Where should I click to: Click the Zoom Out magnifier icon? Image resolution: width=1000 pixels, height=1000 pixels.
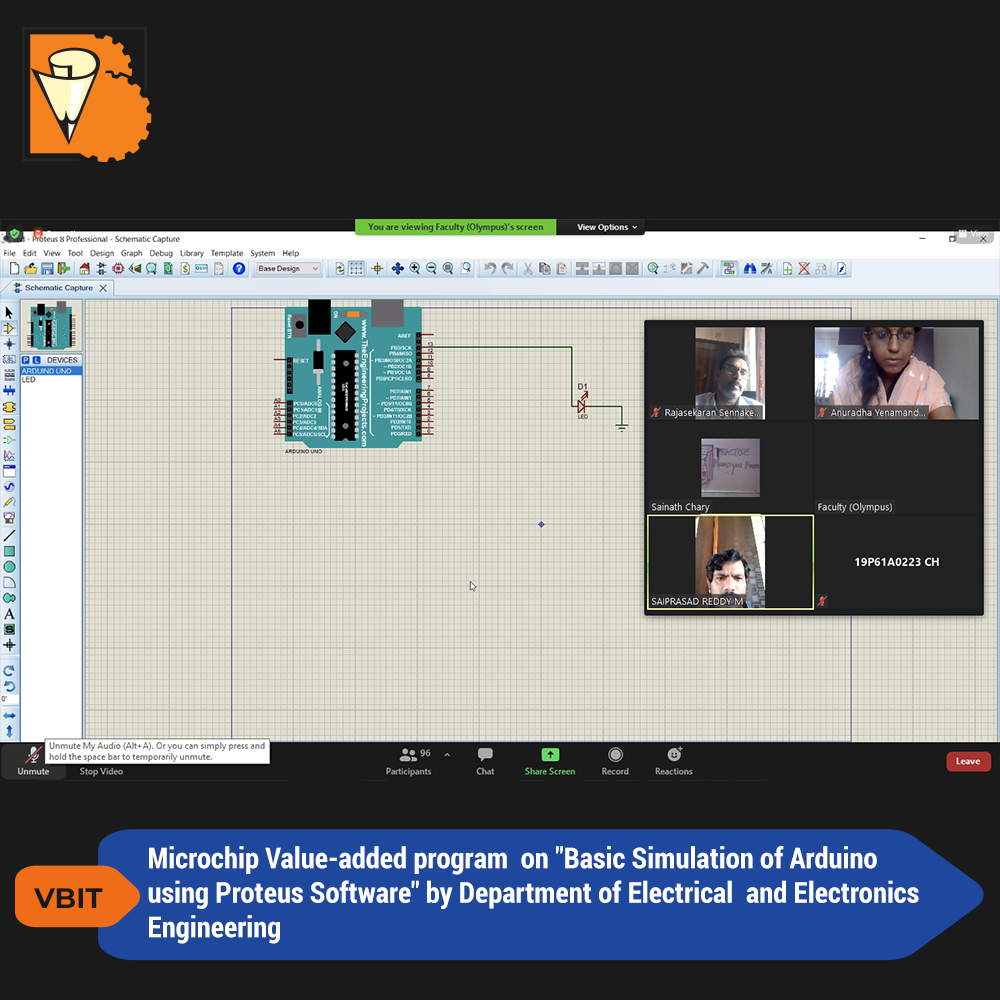point(431,268)
